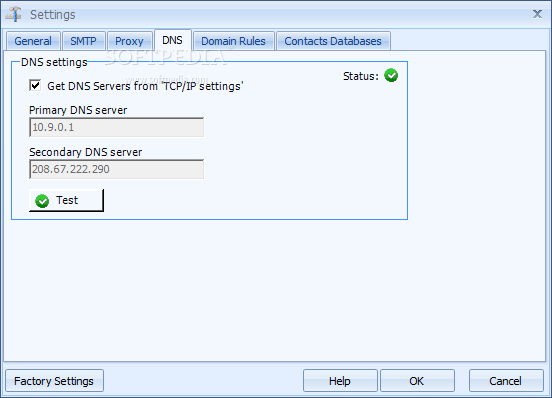Switch to the General tab
552x398 pixels.
tap(33, 41)
